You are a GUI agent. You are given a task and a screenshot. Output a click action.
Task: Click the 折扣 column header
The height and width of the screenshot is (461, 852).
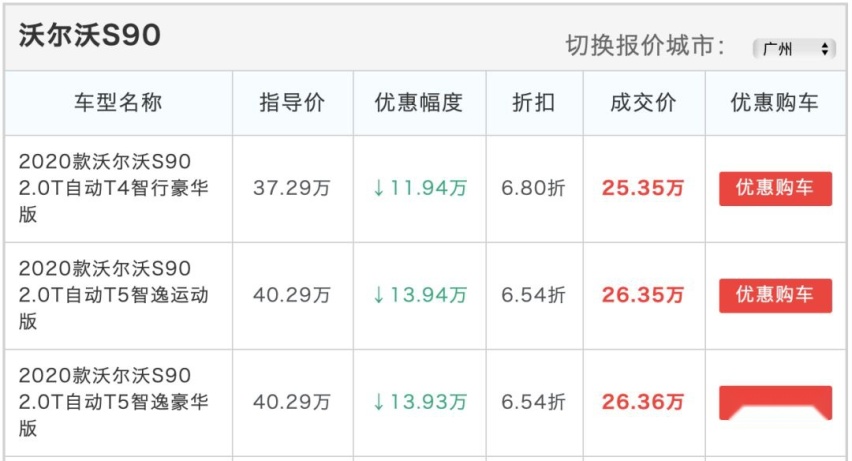click(534, 102)
